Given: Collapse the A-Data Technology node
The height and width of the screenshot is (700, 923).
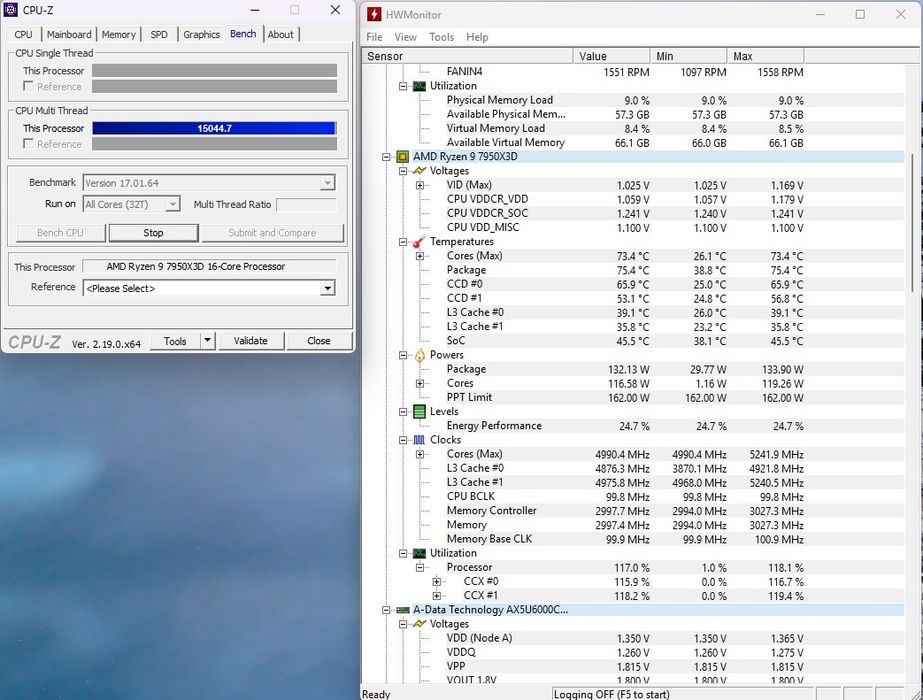Looking at the screenshot, I should click(386, 611).
